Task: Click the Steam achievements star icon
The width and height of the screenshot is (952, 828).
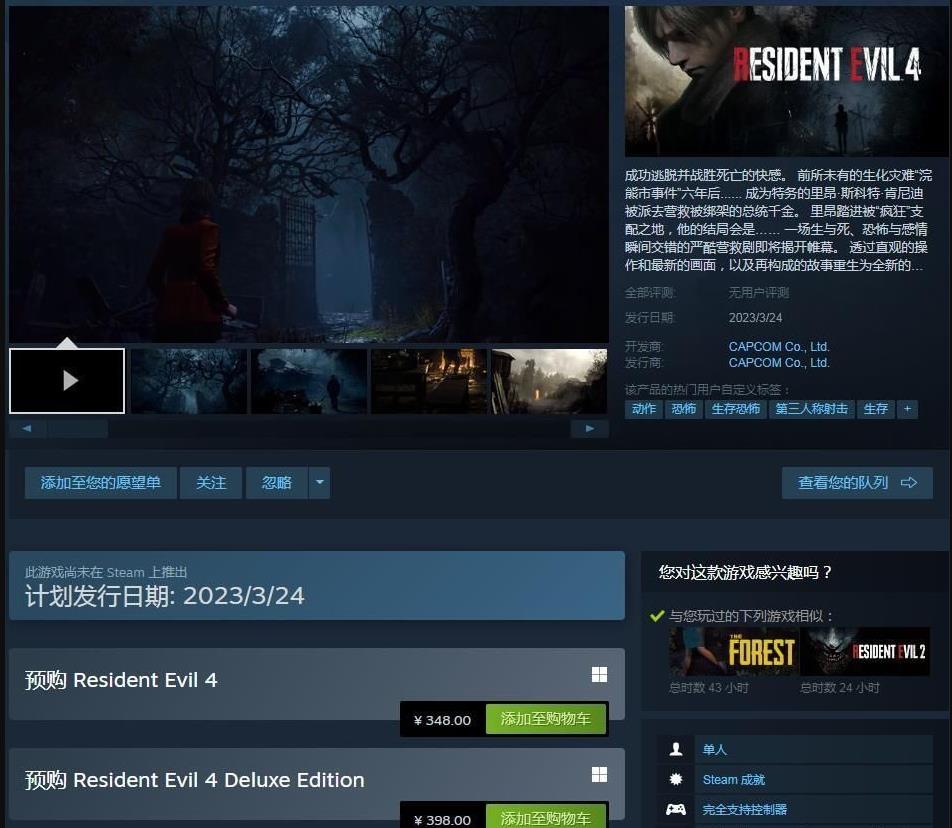Action: pos(676,779)
